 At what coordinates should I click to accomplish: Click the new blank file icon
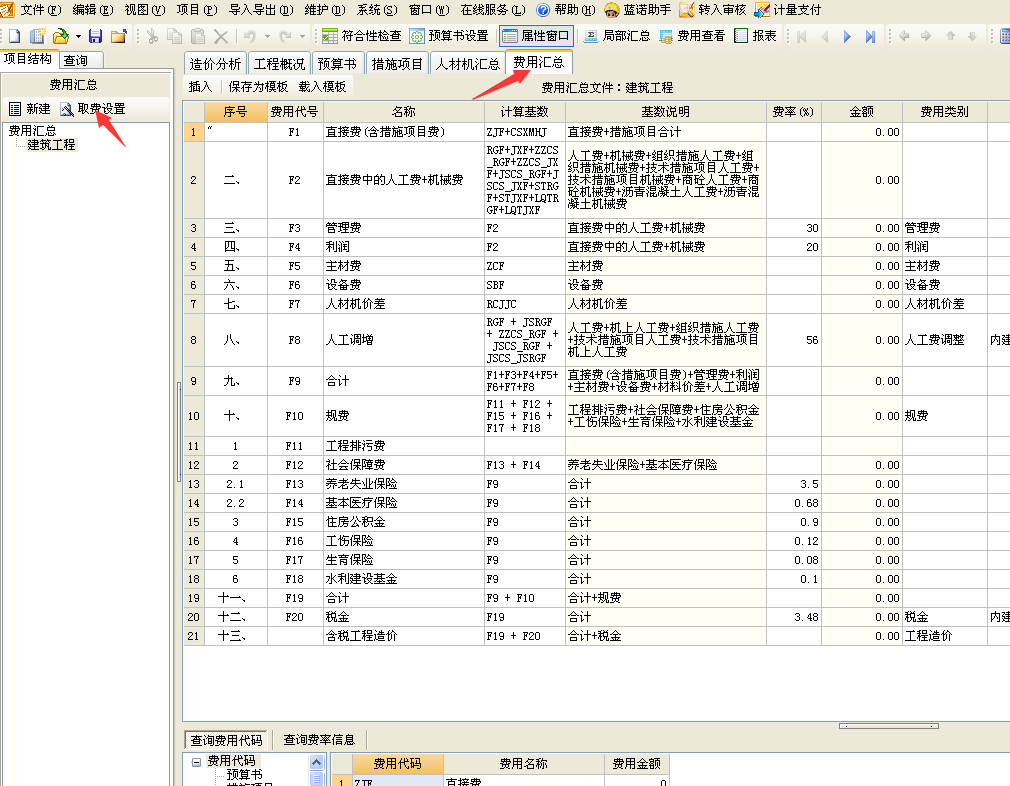point(14,36)
